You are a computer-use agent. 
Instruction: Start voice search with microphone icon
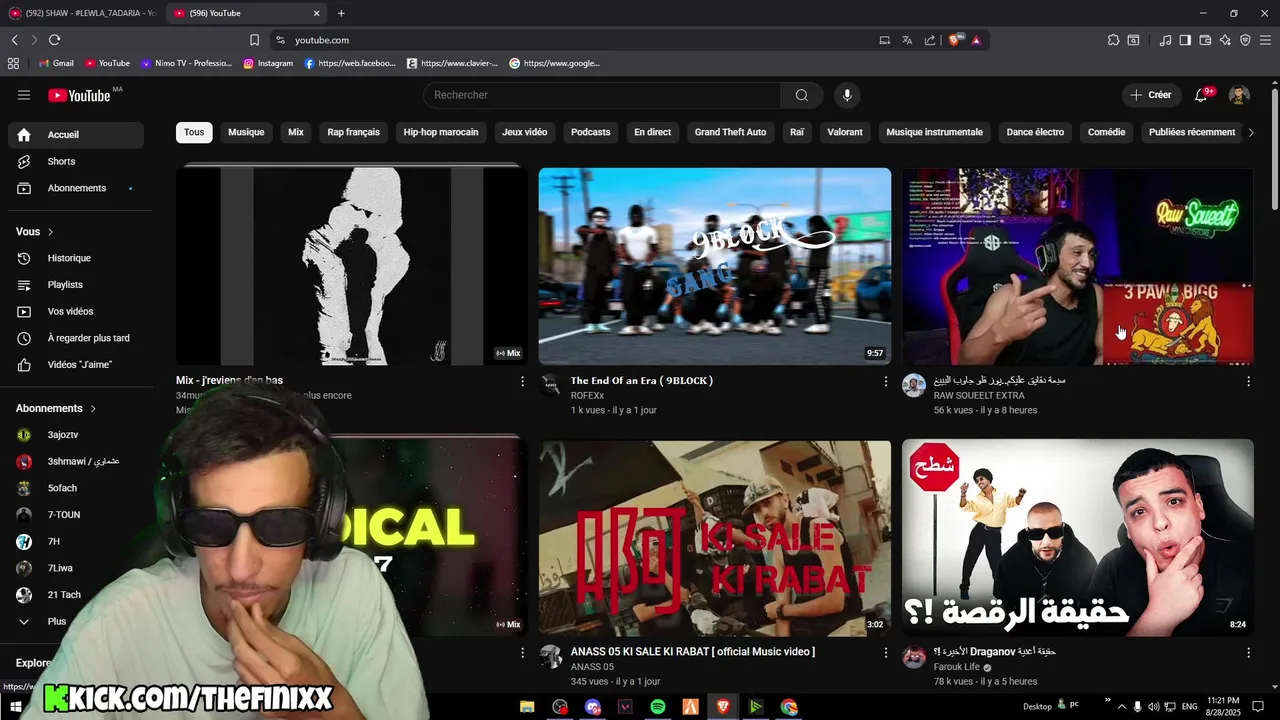(x=847, y=95)
